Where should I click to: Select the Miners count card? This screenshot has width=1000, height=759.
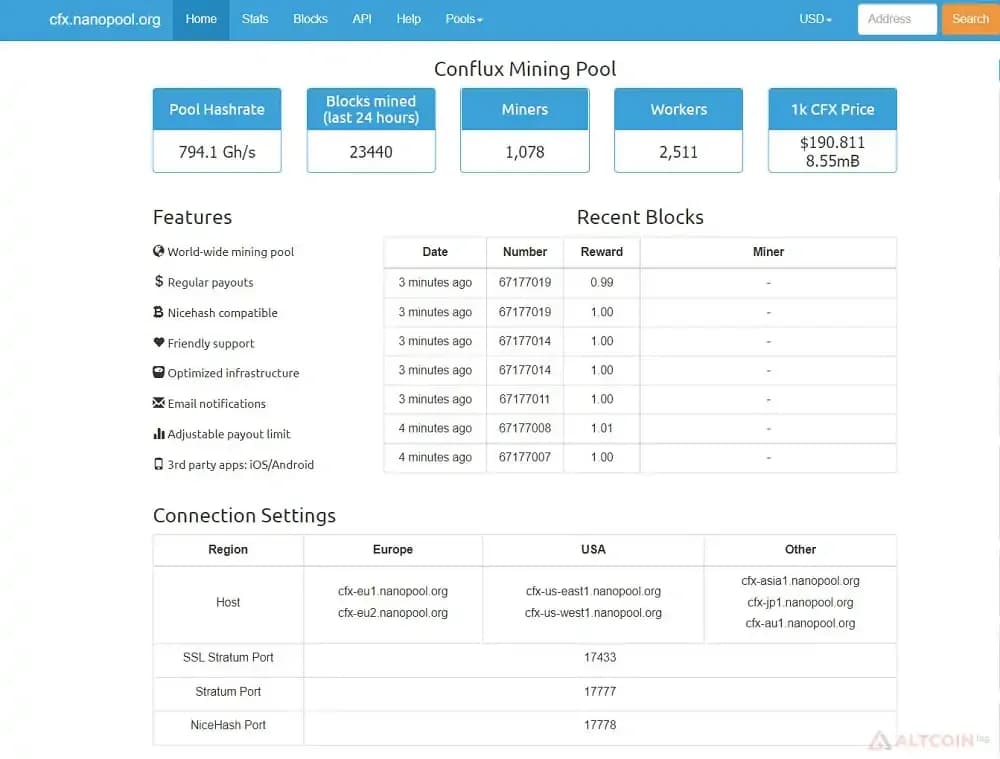(525, 130)
